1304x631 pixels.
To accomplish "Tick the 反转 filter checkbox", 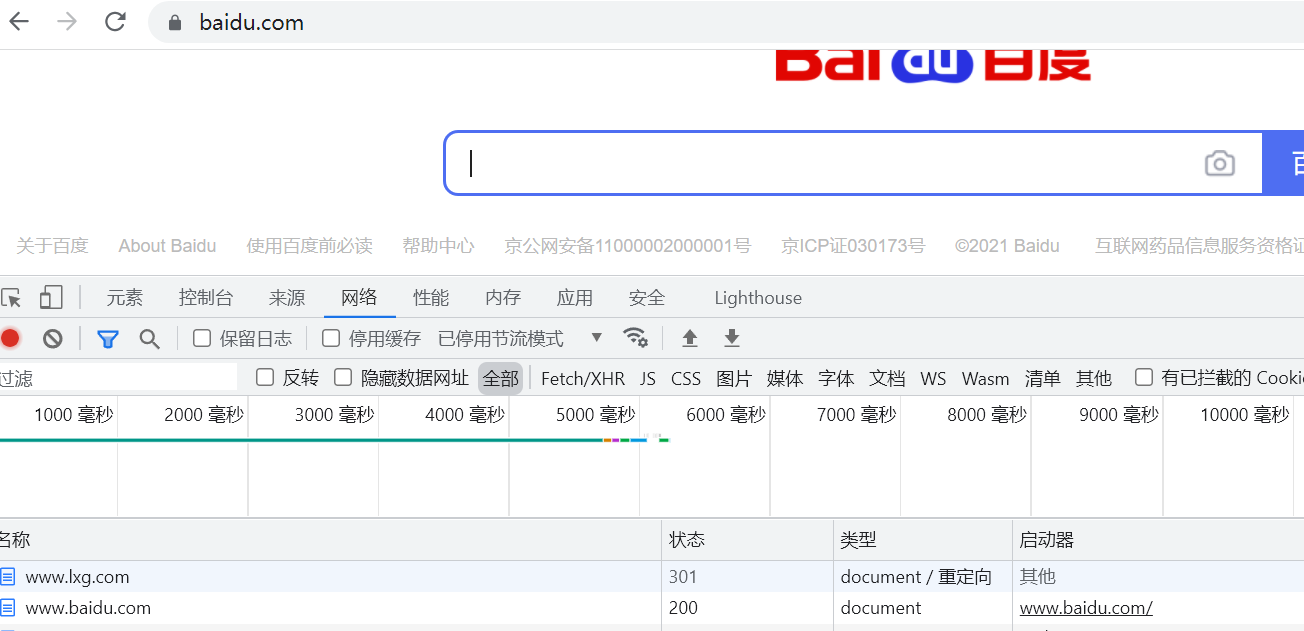I will pyautogui.click(x=265, y=377).
